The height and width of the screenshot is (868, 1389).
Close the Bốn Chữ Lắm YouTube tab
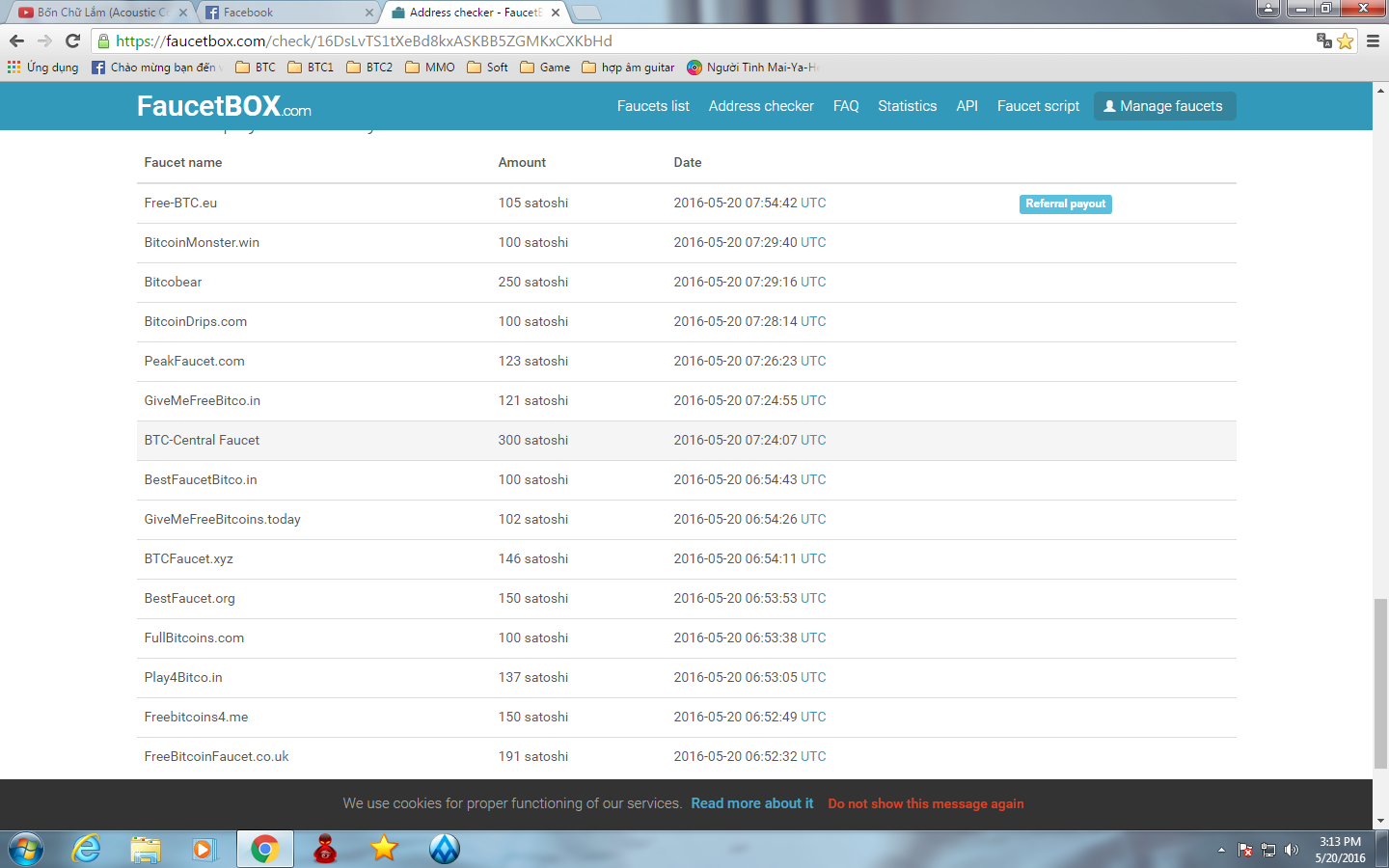point(183,13)
